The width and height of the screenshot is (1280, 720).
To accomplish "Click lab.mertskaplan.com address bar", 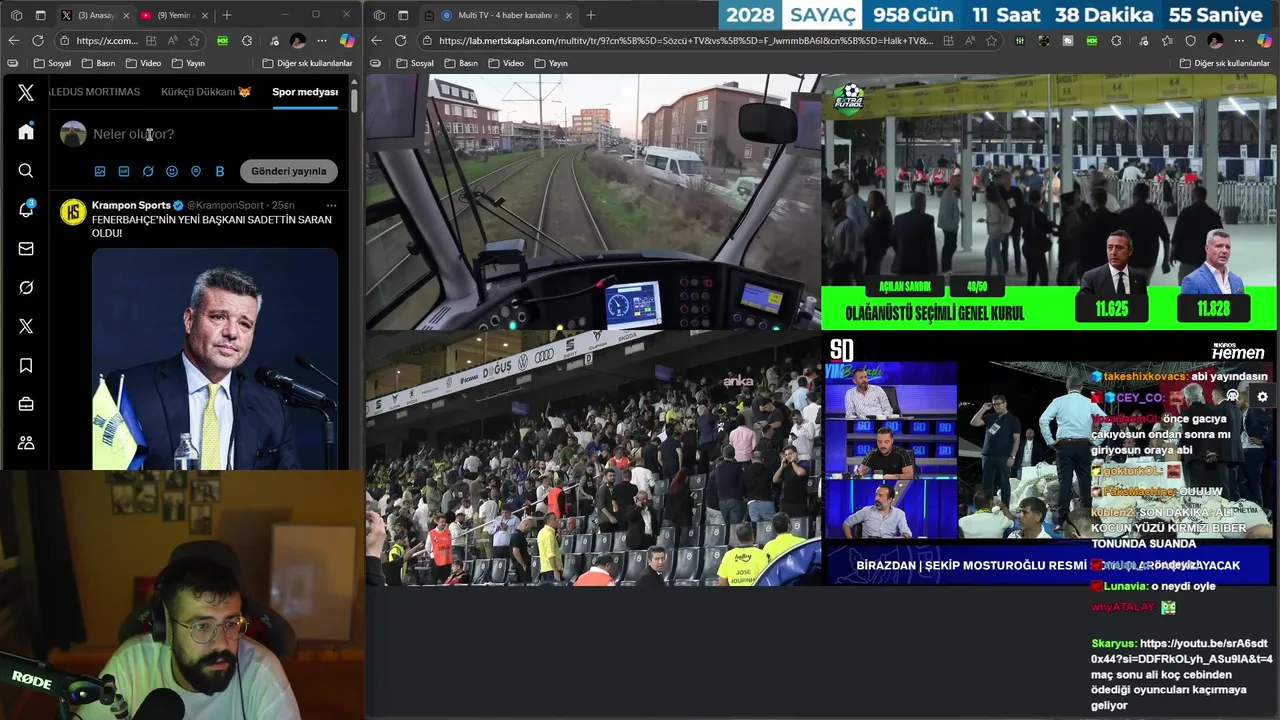I will [685, 40].
